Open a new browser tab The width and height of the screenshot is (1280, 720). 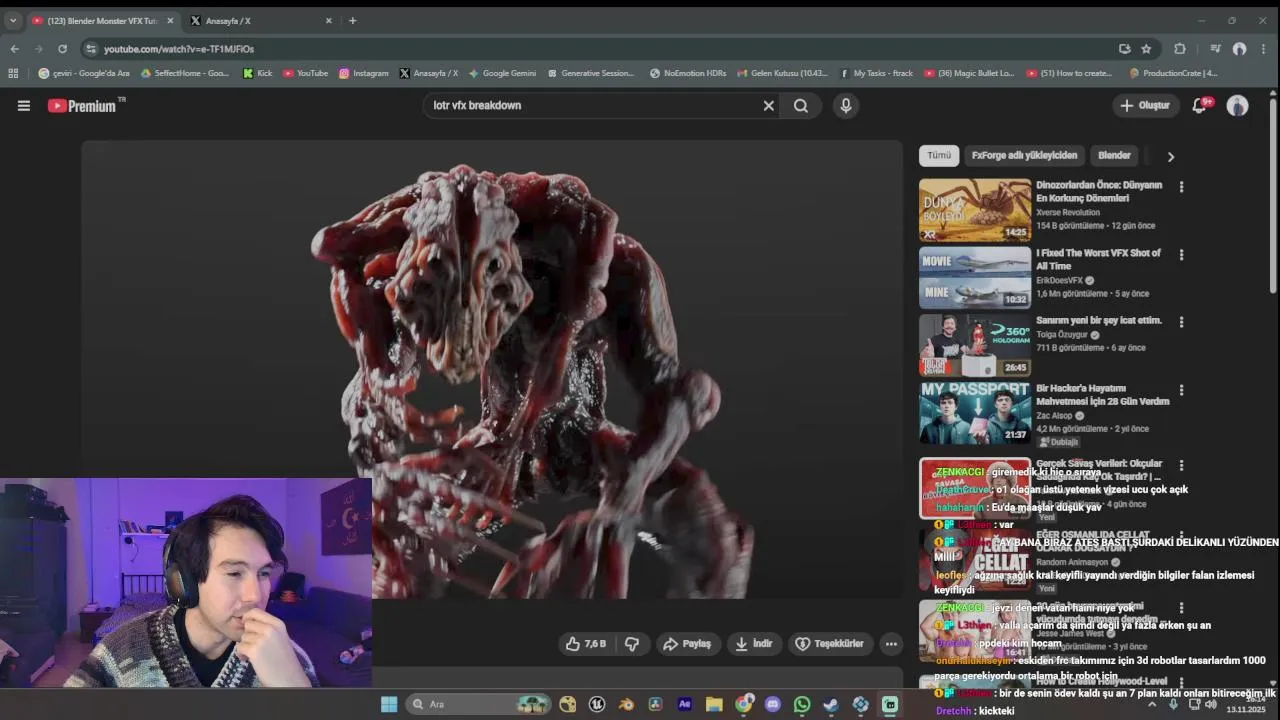(x=352, y=20)
